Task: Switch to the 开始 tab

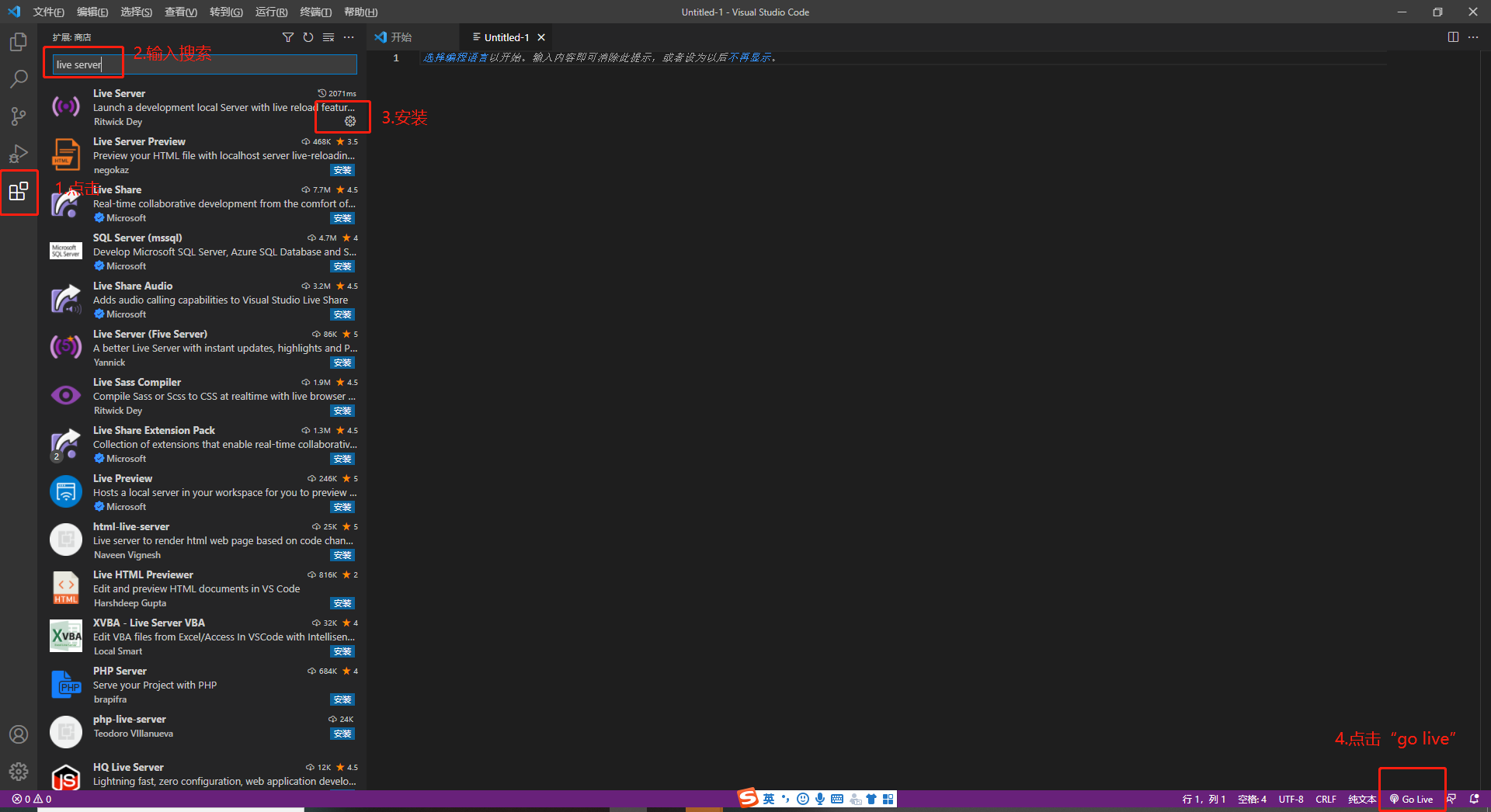Action: (412, 37)
